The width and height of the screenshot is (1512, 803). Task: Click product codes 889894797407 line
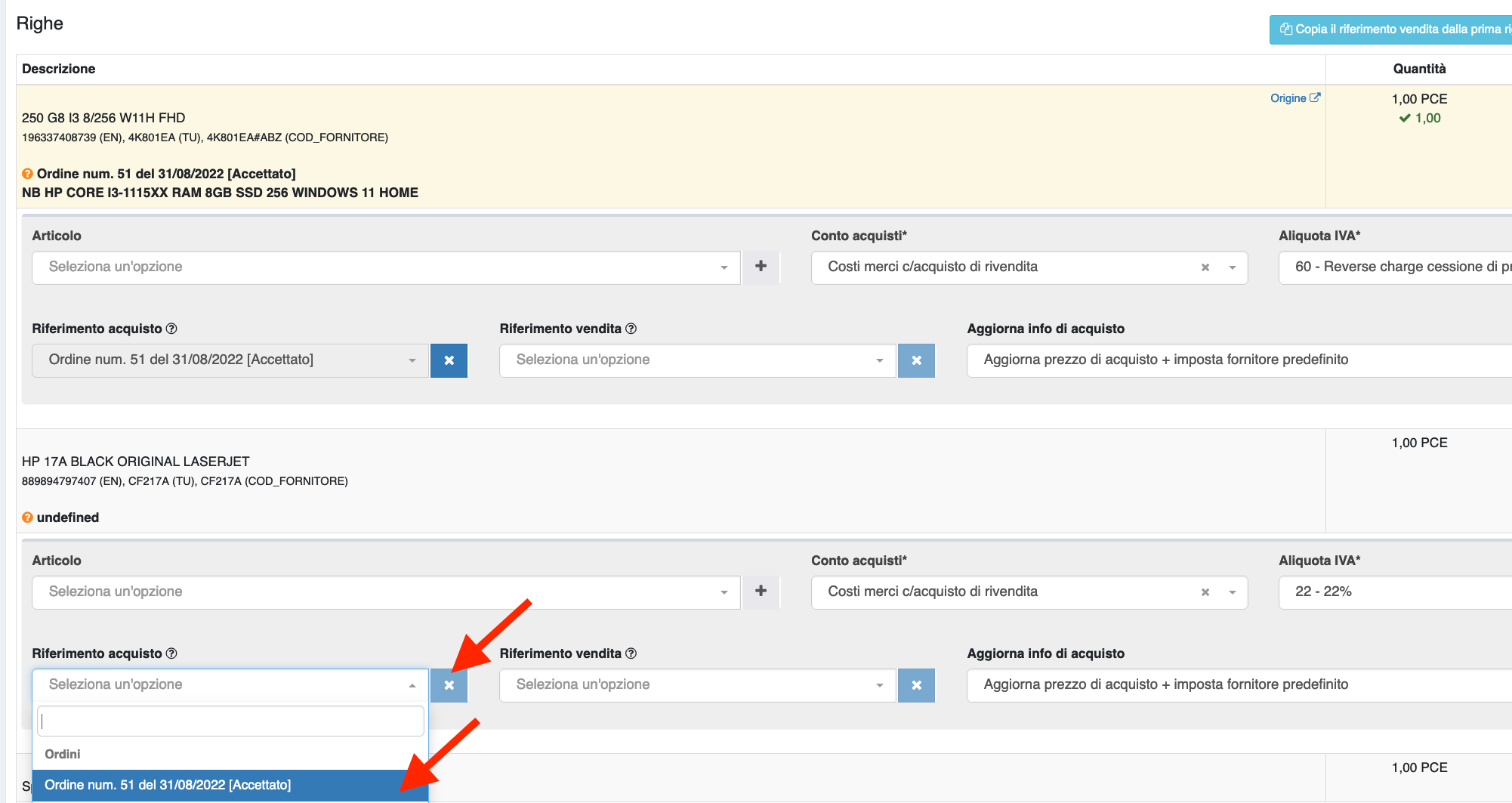(x=185, y=481)
